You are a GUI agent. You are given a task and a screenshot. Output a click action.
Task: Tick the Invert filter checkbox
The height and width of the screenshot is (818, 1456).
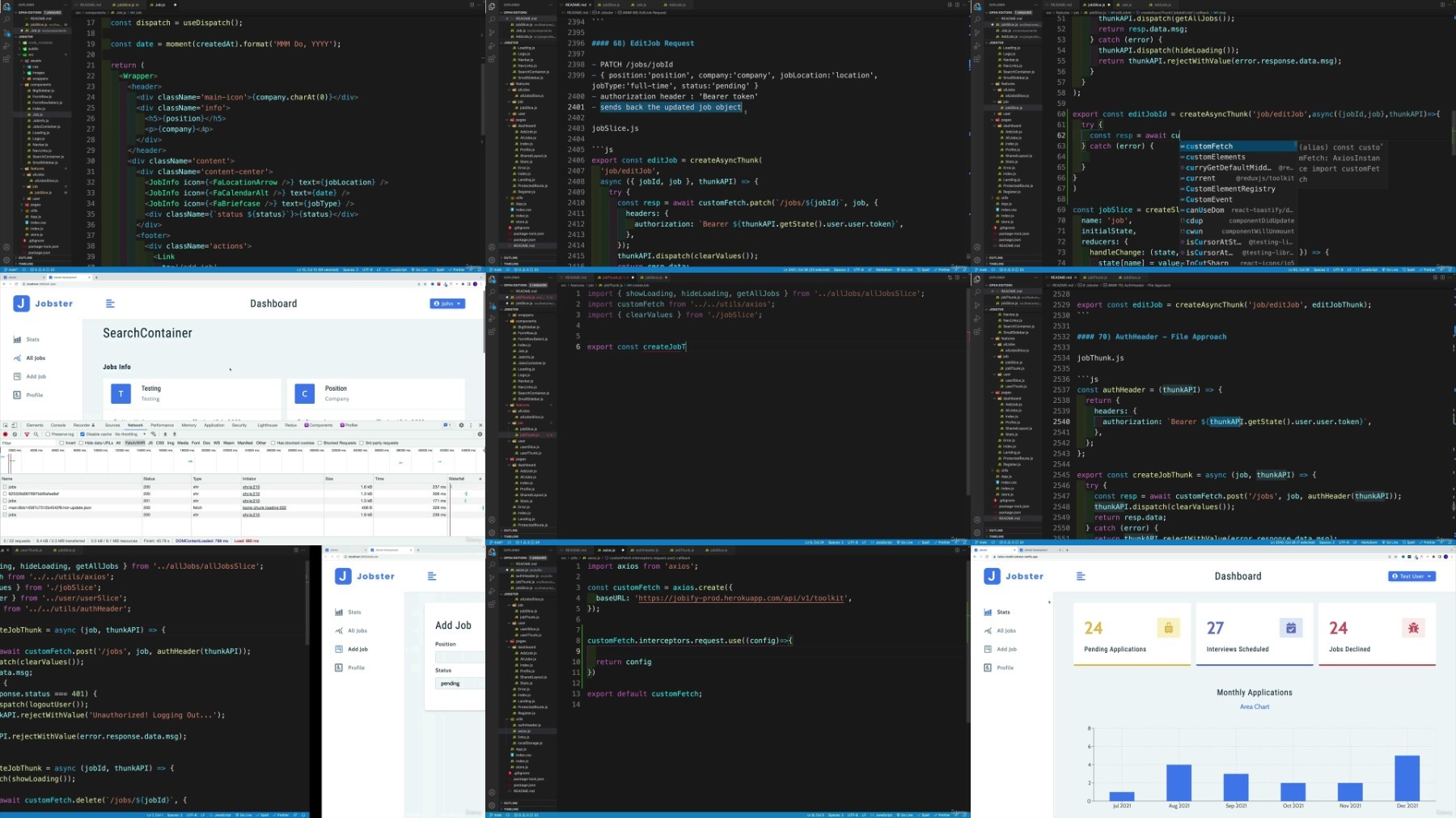click(63, 443)
